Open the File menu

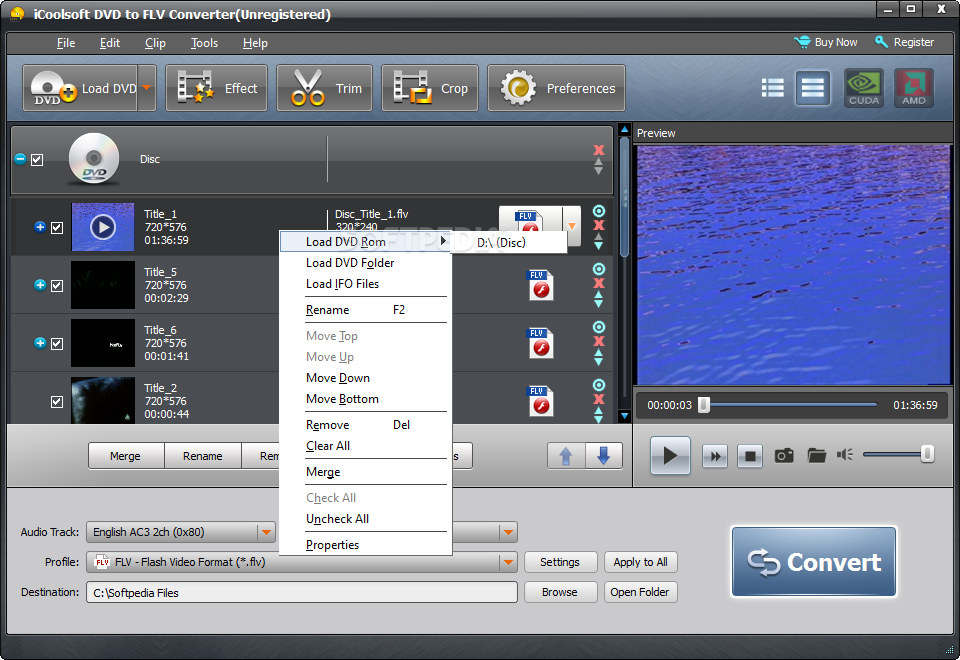tap(66, 43)
